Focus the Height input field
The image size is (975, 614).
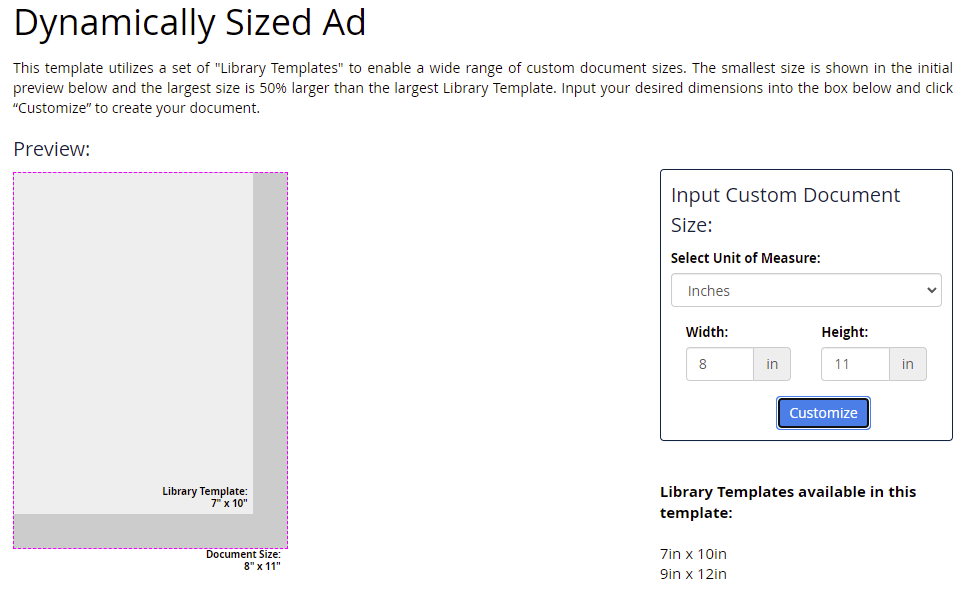tap(854, 365)
